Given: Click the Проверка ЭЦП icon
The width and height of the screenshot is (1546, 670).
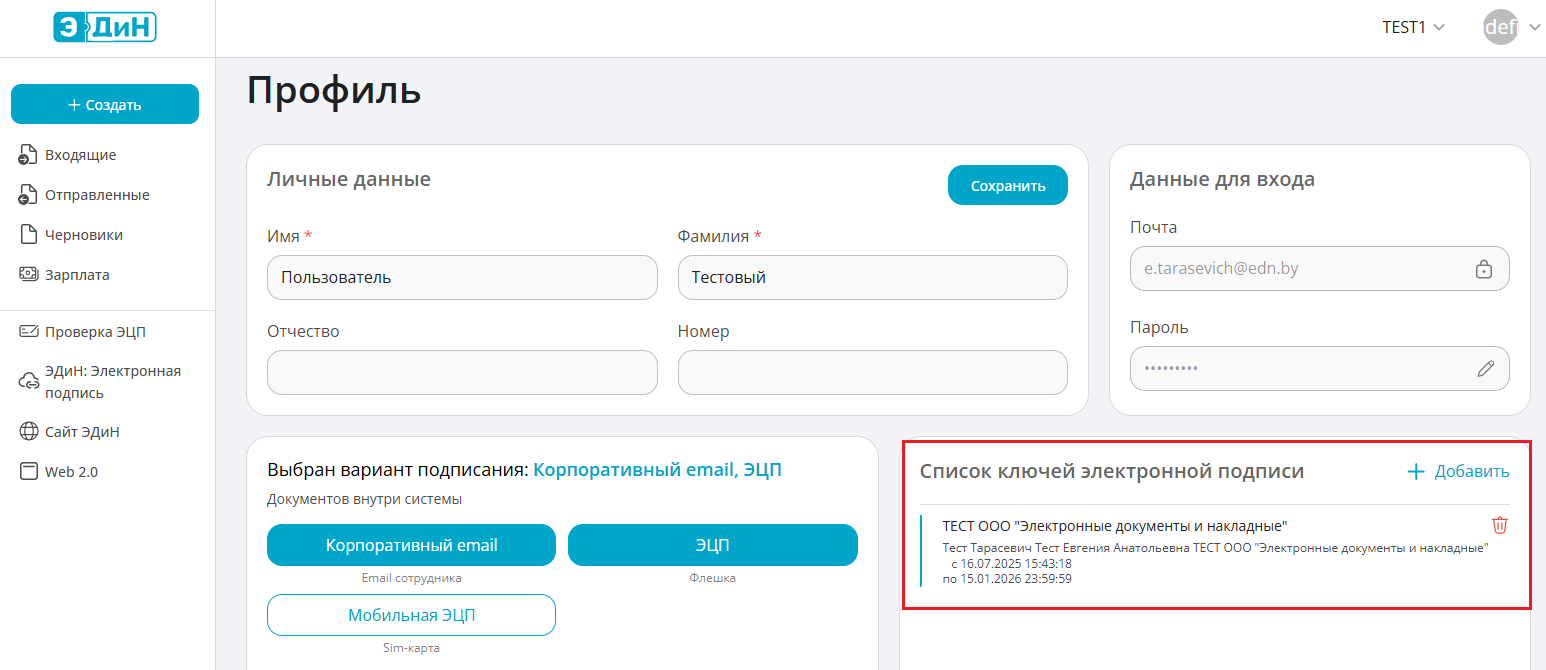Looking at the screenshot, I should (x=29, y=332).
